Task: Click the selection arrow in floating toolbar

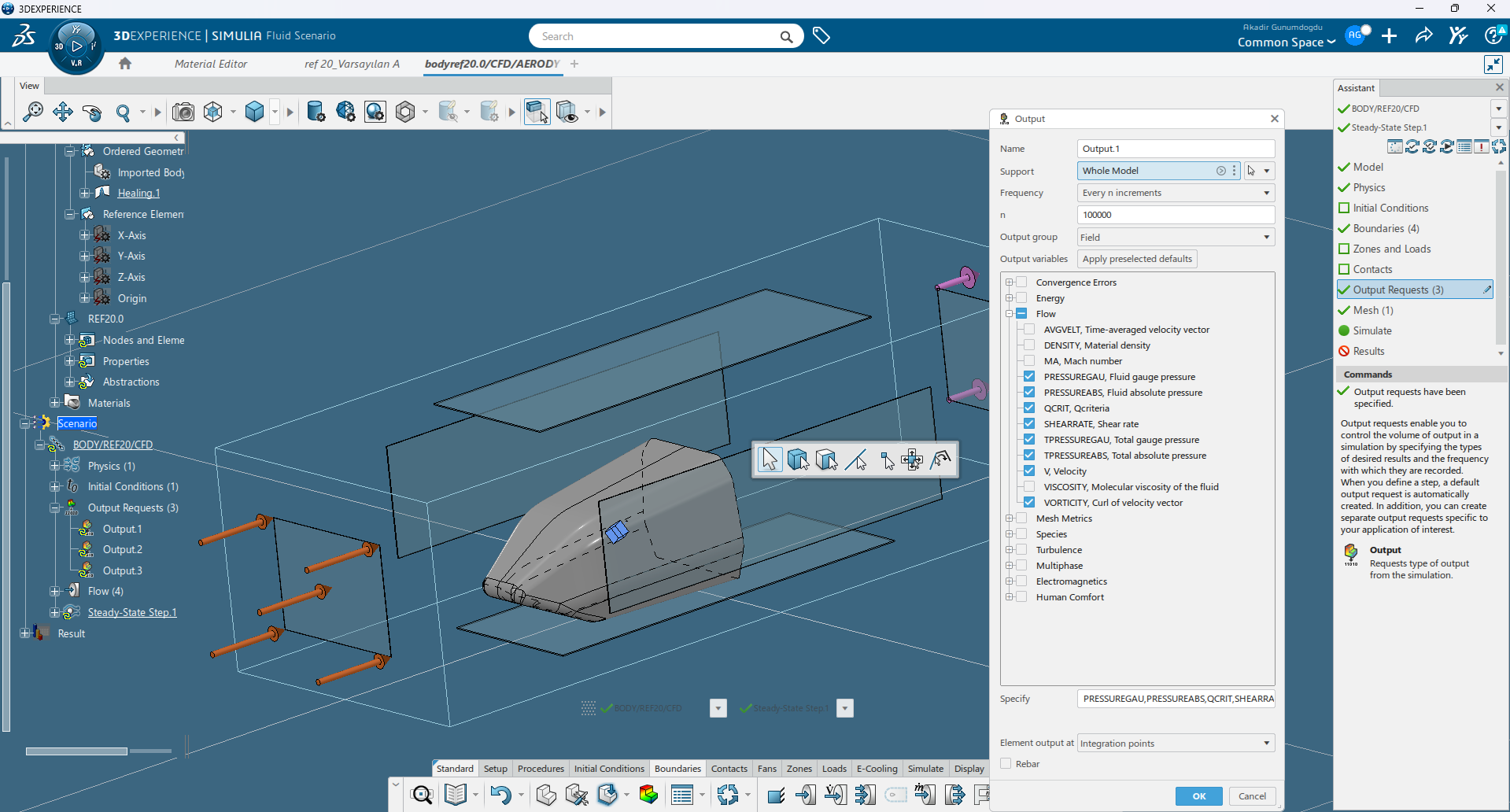Action: click(x=770, y=460)
